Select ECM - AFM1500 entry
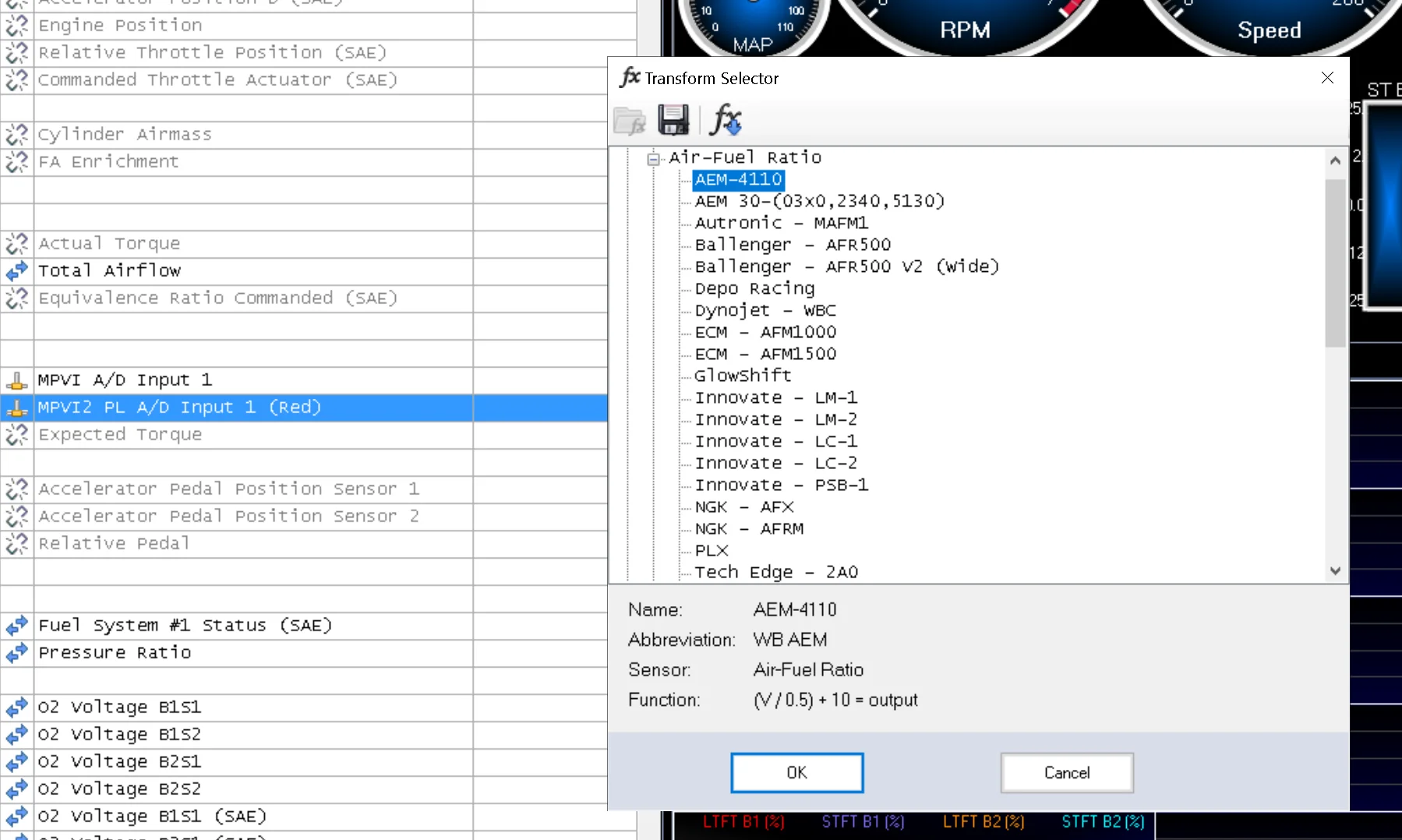Screen dimensions: 1402x840 click(765, 354)
